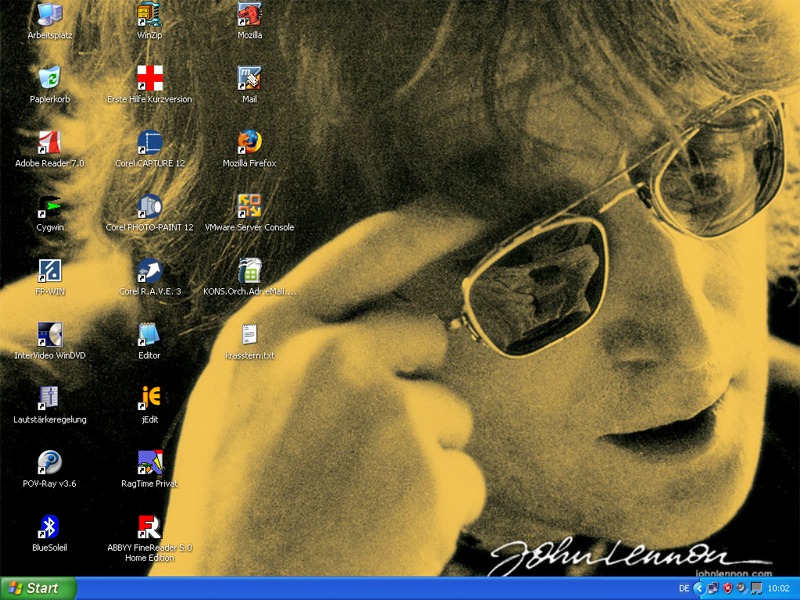Click the VMware Server Console shortcut
Image resolution: width=800 pixels, height=600 pixels.
click(249, 206)
